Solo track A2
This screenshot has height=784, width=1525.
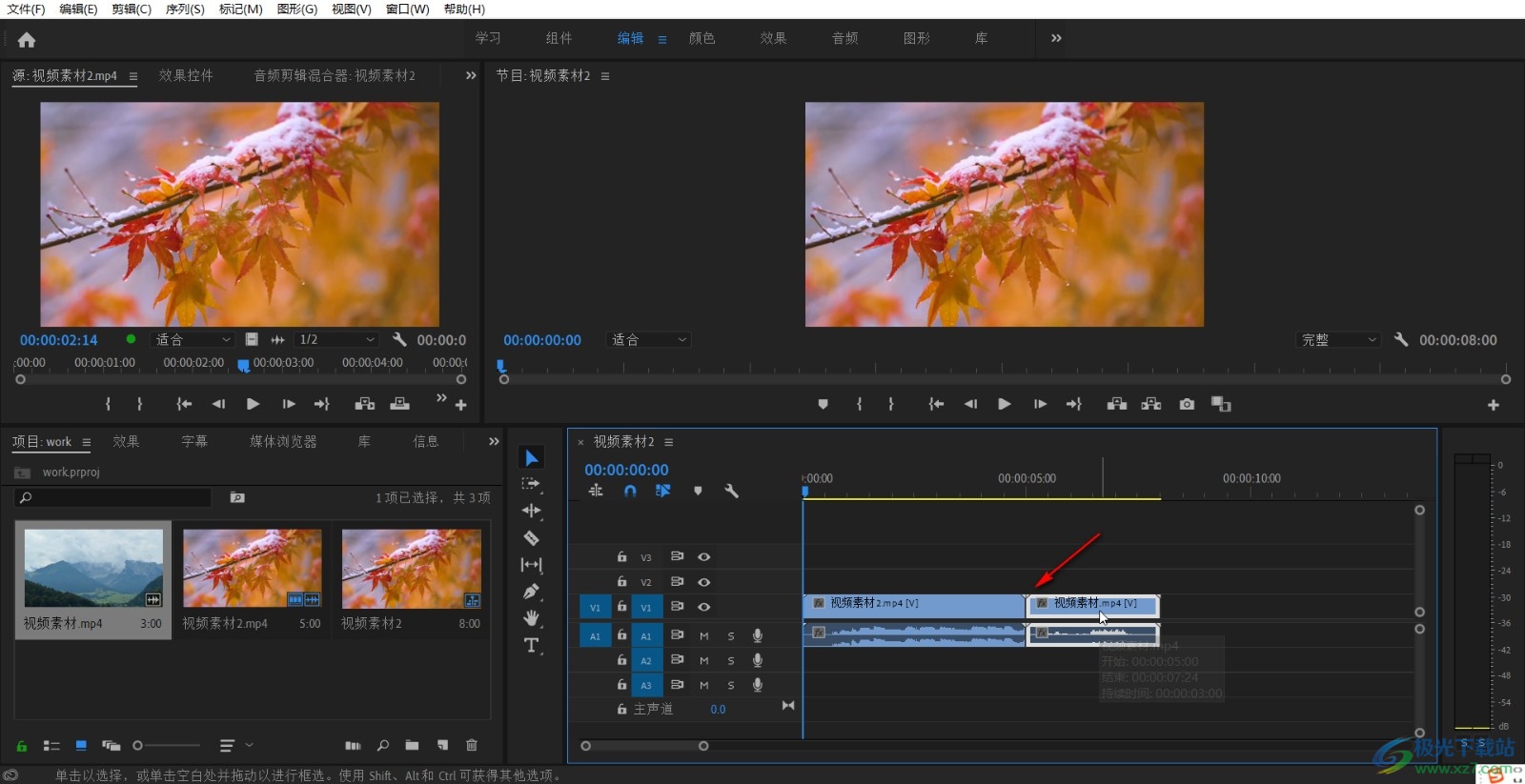point(731,660)
